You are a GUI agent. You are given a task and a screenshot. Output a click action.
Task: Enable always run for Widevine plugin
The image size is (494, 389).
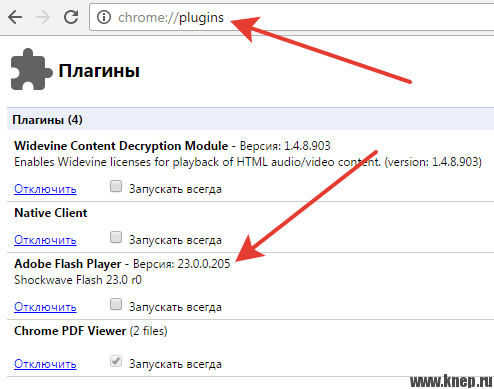tap(116, 186)
